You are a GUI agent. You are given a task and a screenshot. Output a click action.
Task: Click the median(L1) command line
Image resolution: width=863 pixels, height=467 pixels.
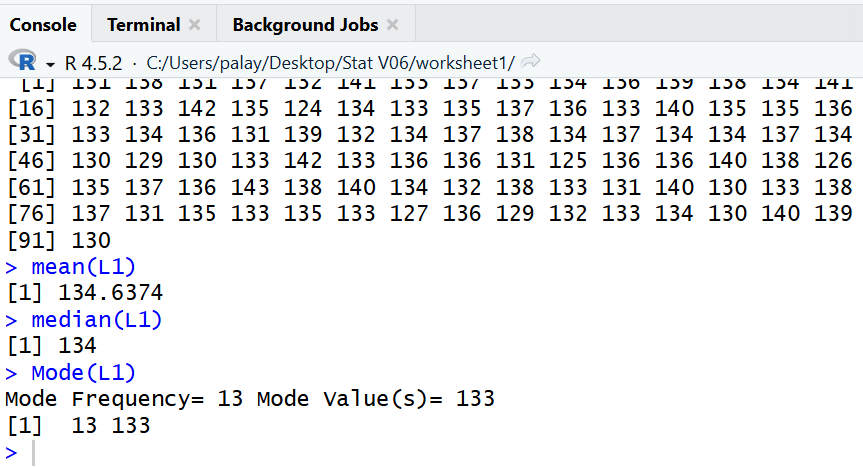(96, 320)
